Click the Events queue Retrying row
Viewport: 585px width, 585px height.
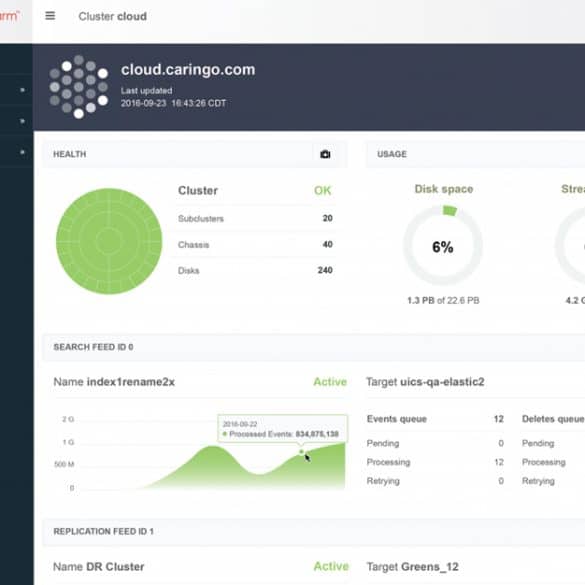(435, 481)
